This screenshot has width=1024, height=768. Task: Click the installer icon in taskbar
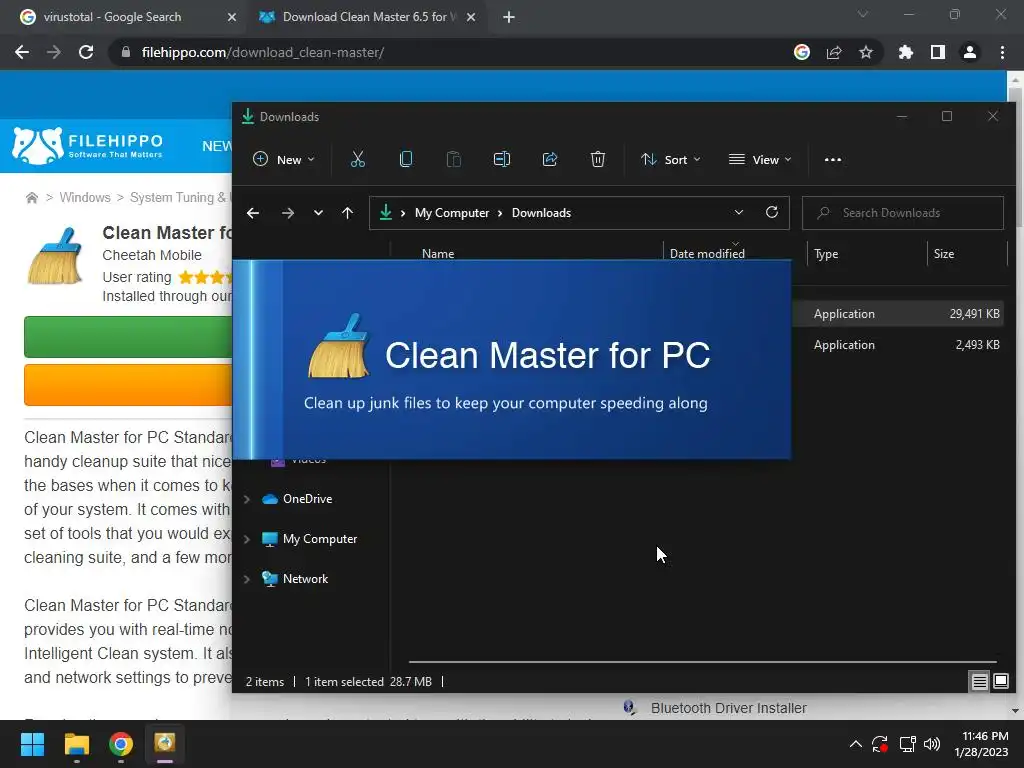tap(165, 744)
